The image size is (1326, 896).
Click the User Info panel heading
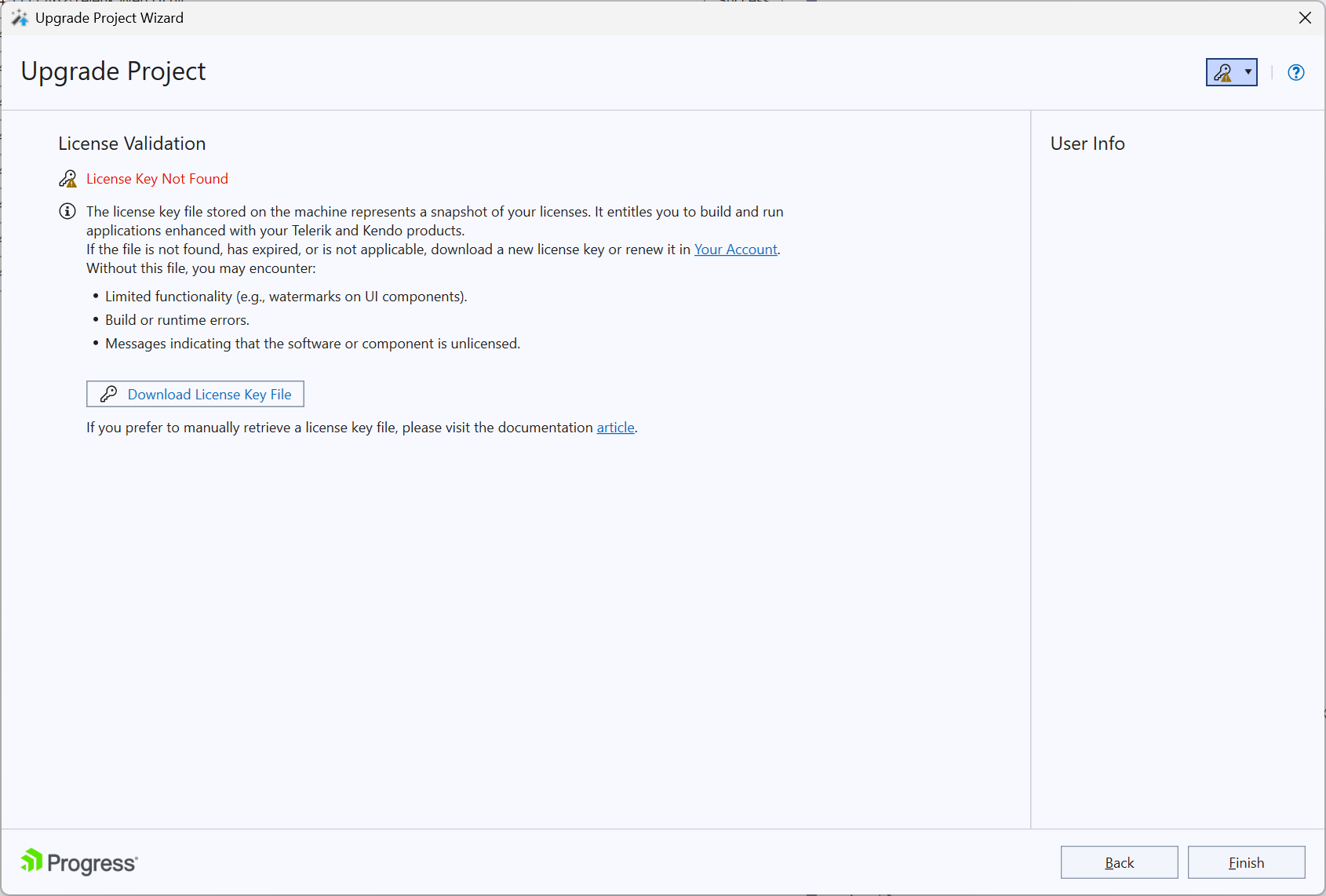tap(1087, 144)
